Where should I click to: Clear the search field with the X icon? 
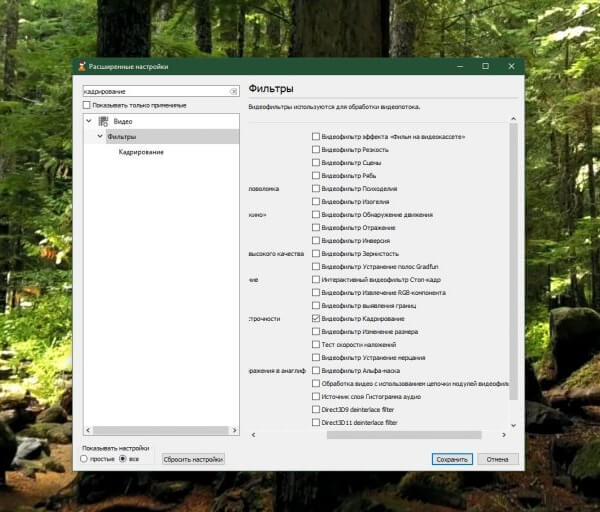[x=234, y=91]
